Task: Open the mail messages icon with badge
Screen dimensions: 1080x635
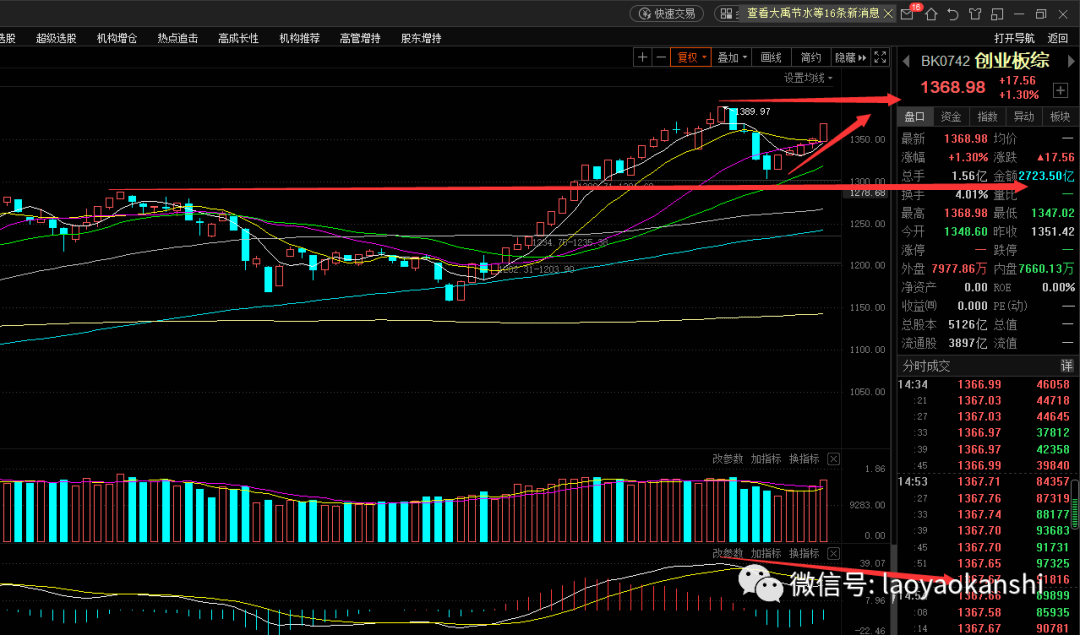Action: (x=908, y=14)
